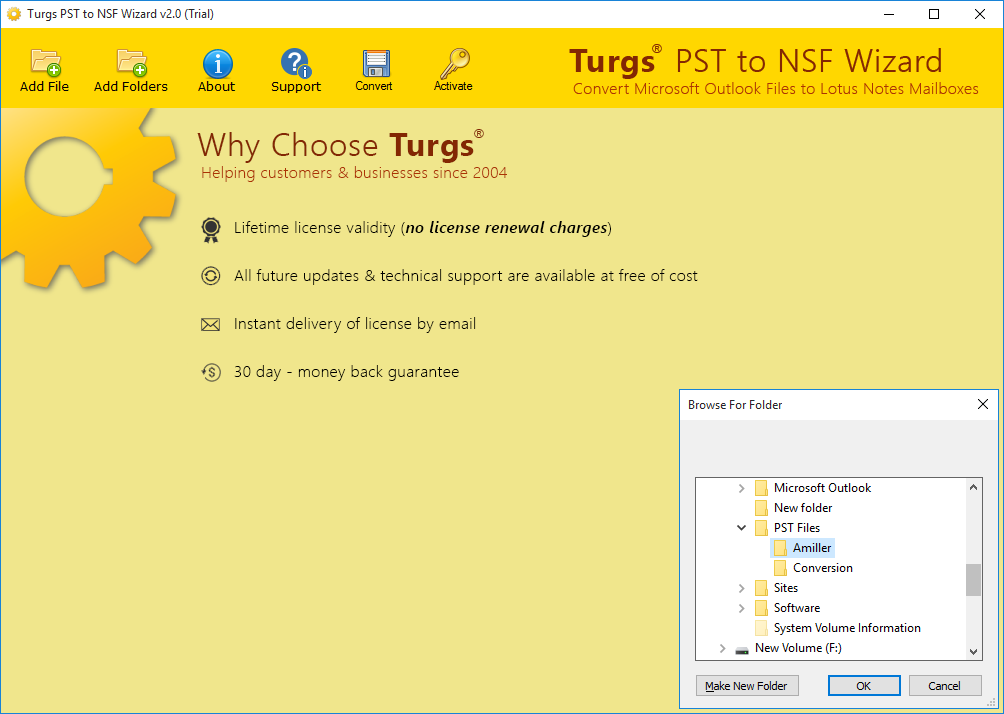1004x714 pixels.
Task: Click the 'Turgs PST to NSF Wizard' banner title
Action: [756, 61]
